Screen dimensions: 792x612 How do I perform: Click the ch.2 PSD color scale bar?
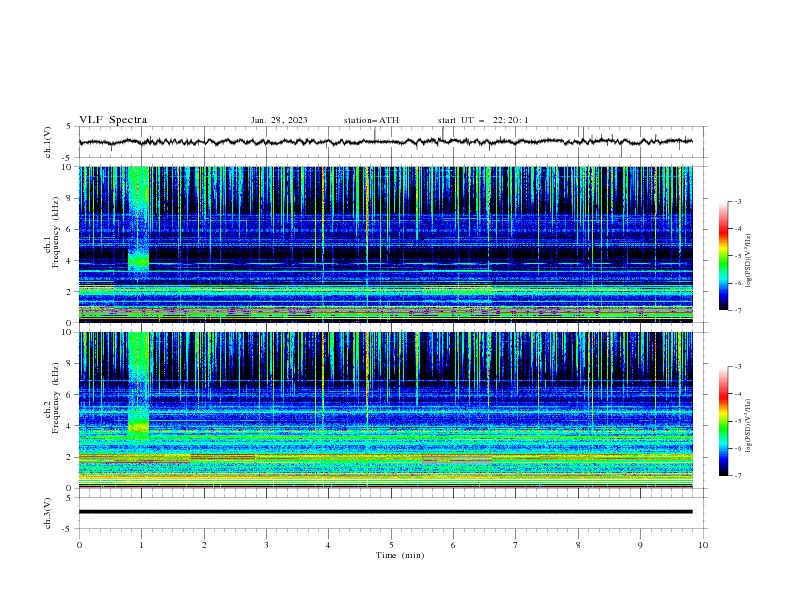723,421
